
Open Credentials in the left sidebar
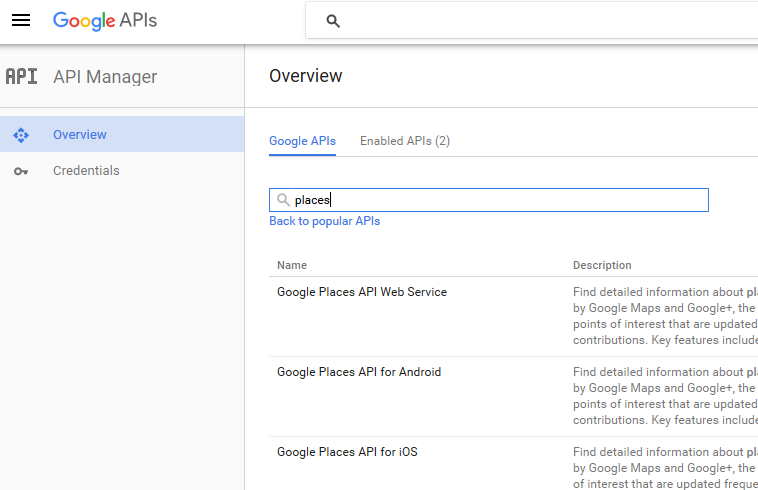coord(86,171)
